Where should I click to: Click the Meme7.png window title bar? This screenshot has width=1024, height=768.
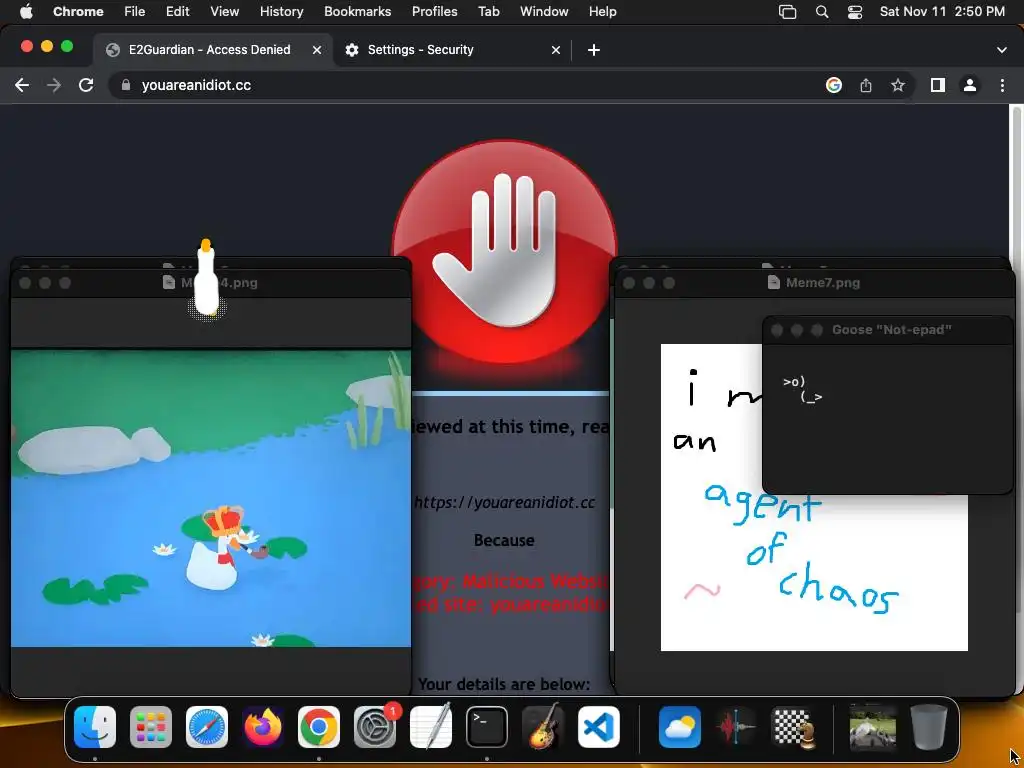(814, 283)
